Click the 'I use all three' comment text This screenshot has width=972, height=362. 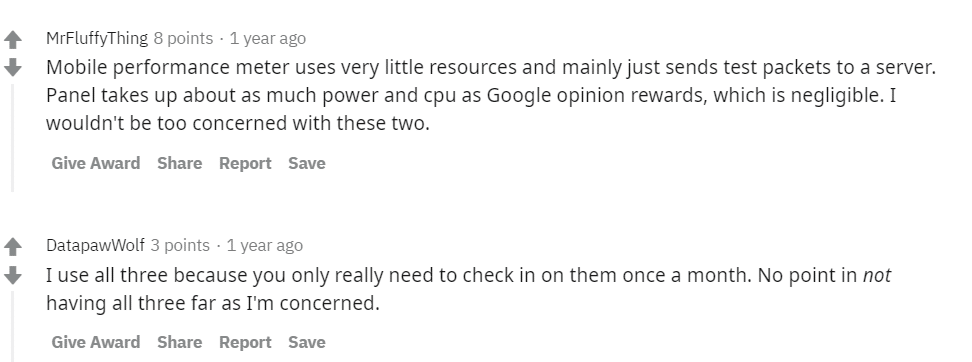(x=469, y=289)
